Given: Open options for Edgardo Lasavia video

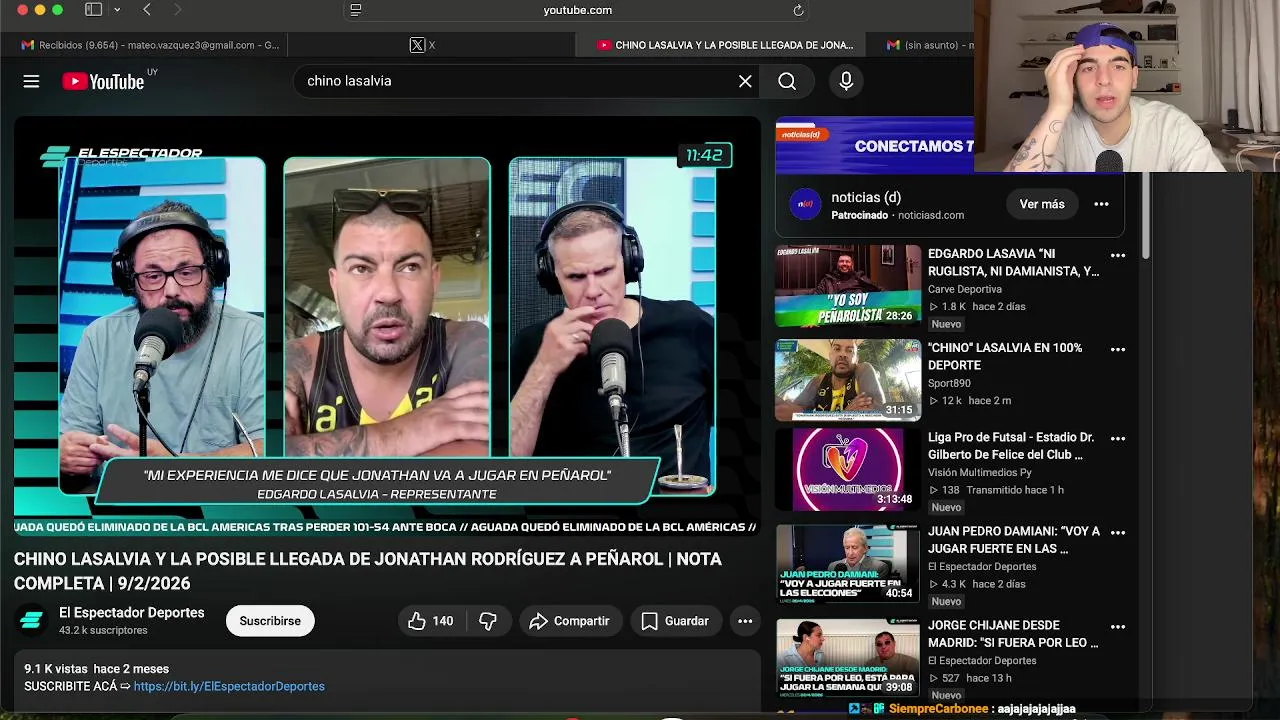Looking at the screenshot, I should pyautogui.click(x=1118, y=256).
